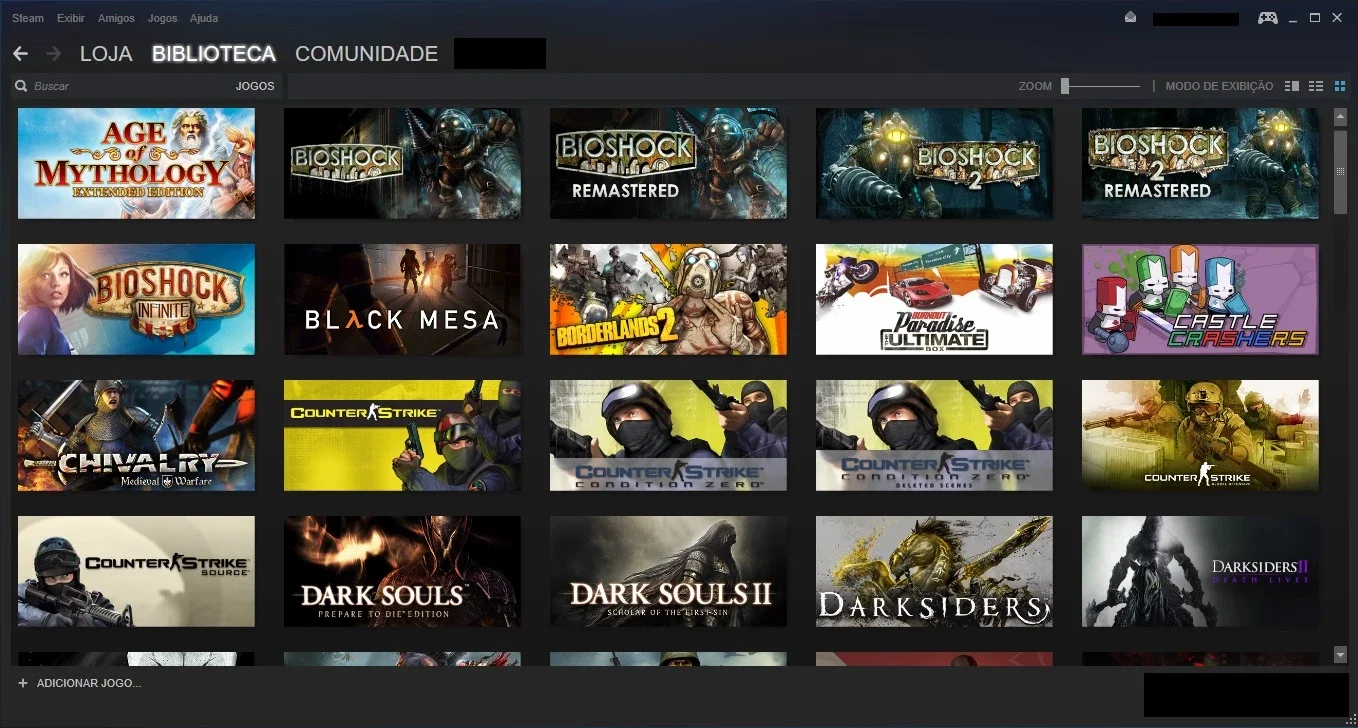Select the BioShock 2 Remastered tile
1358x728 pixels.
[x=1200, y=163]
